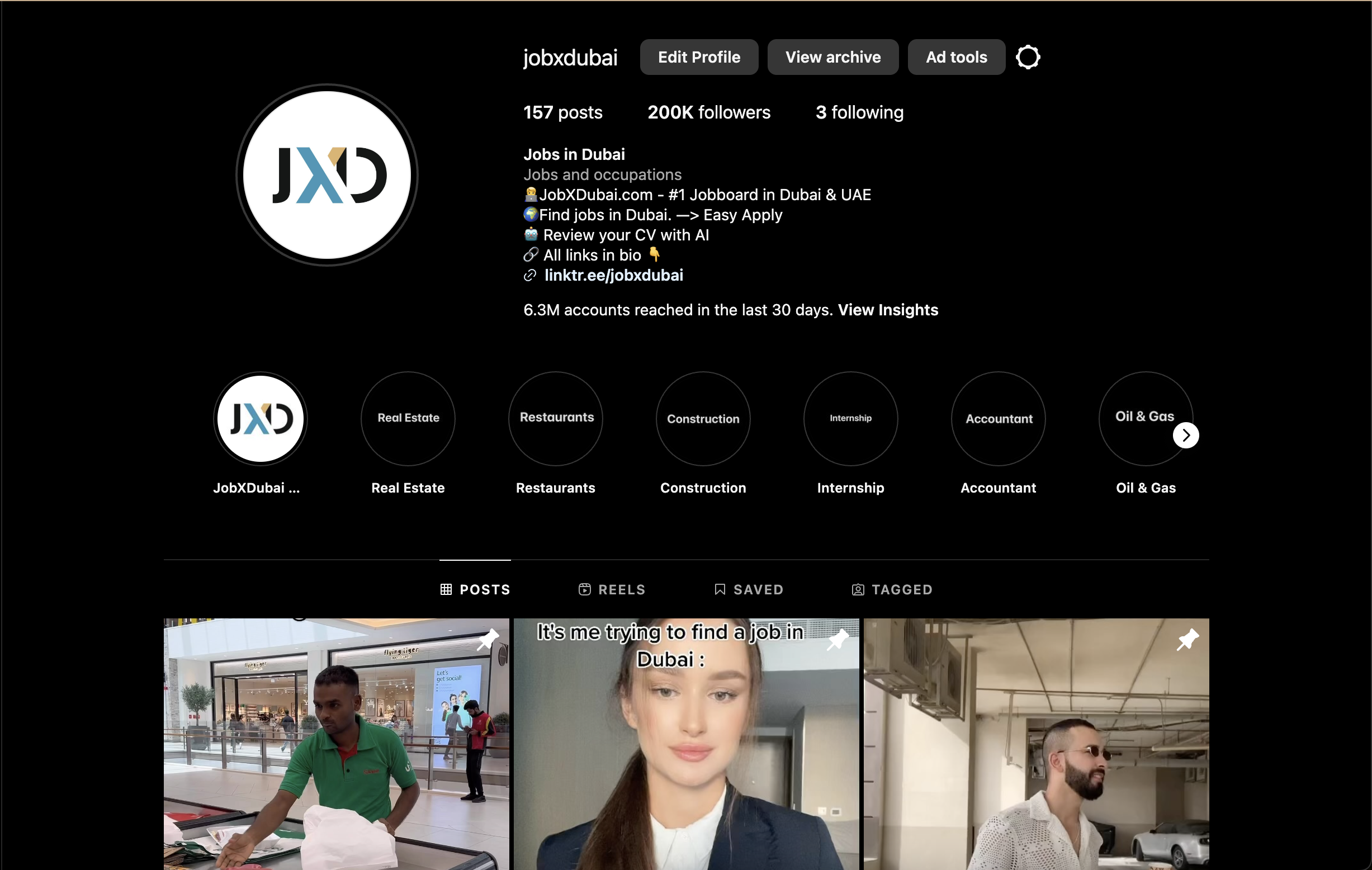Open the Construction highlight circle

[703, 419]
